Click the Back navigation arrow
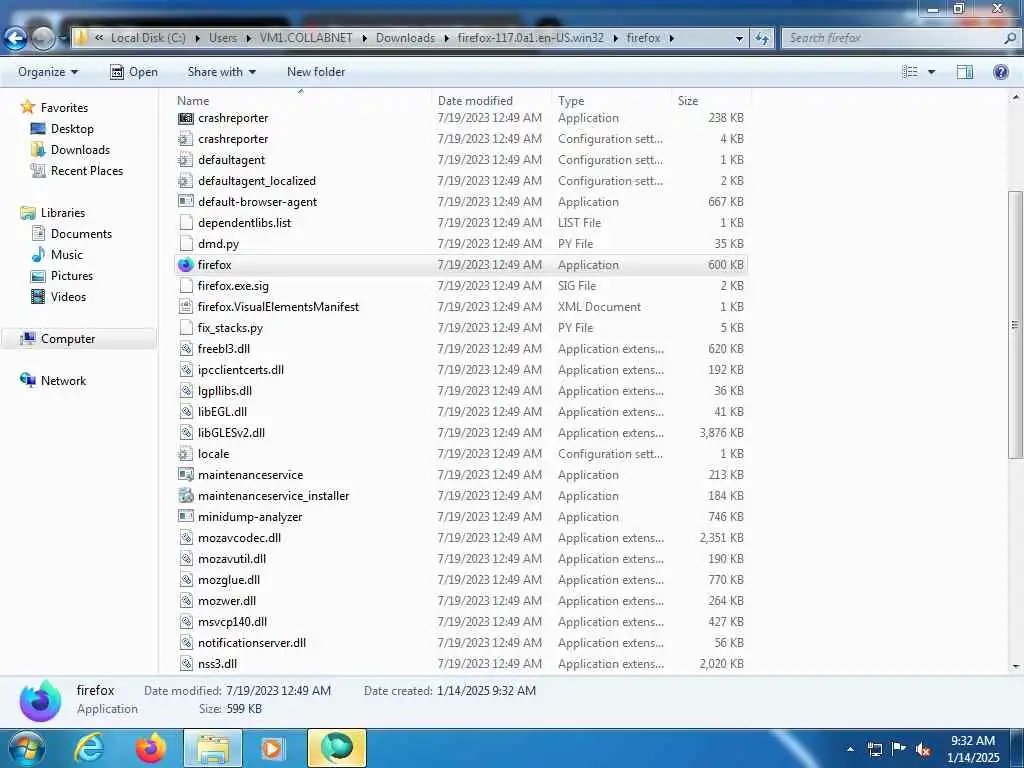The height and width of the screenshot is (768, 1024). coord(16,38)
